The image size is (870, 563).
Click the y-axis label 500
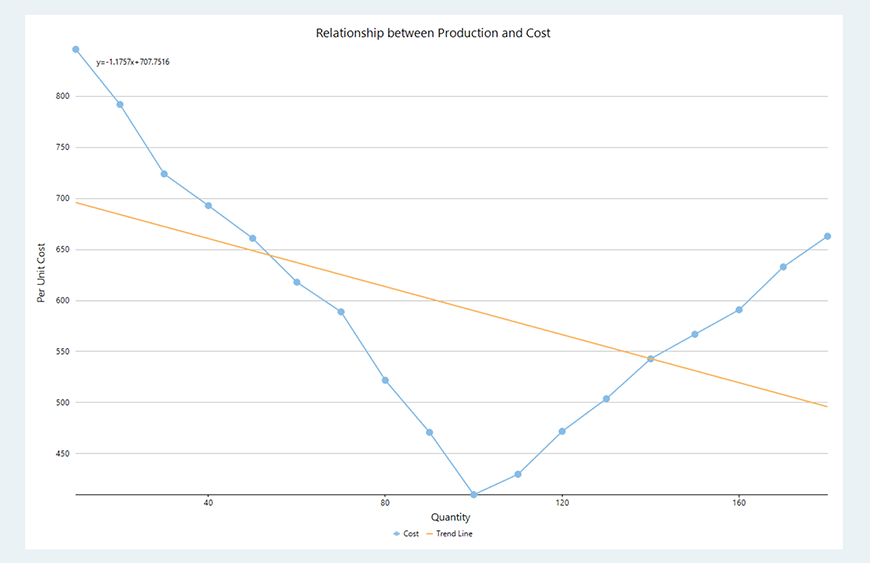tap(63, 403)
